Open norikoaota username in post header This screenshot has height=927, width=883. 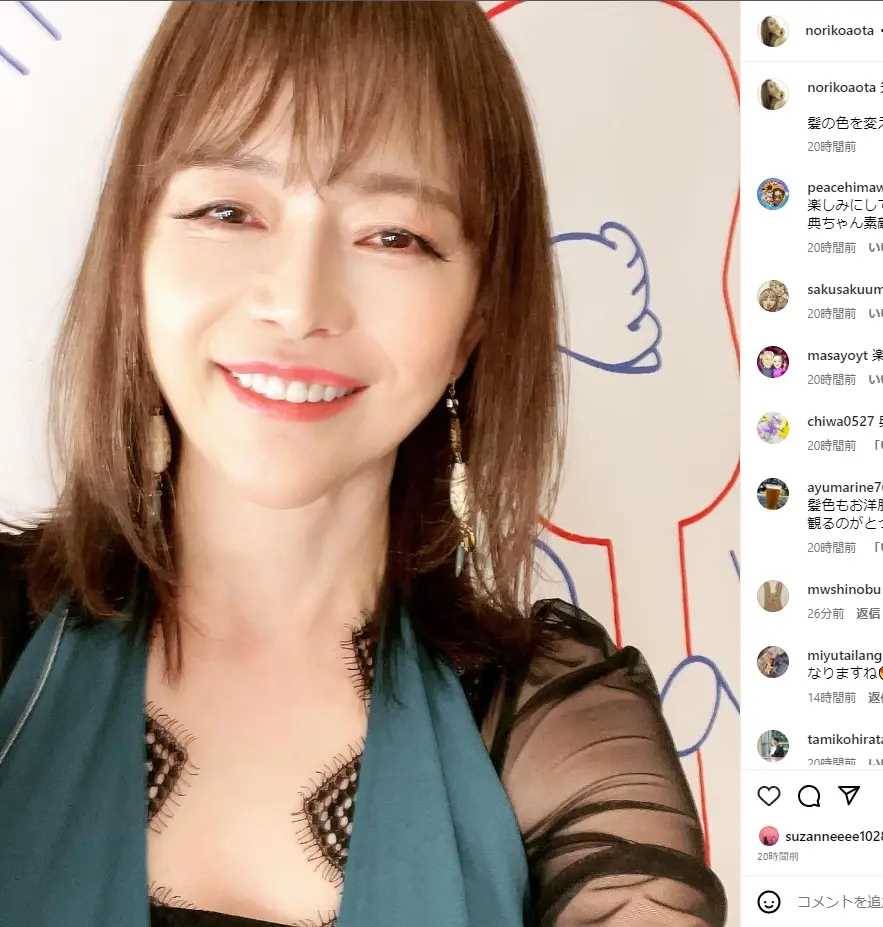(839, 31)
